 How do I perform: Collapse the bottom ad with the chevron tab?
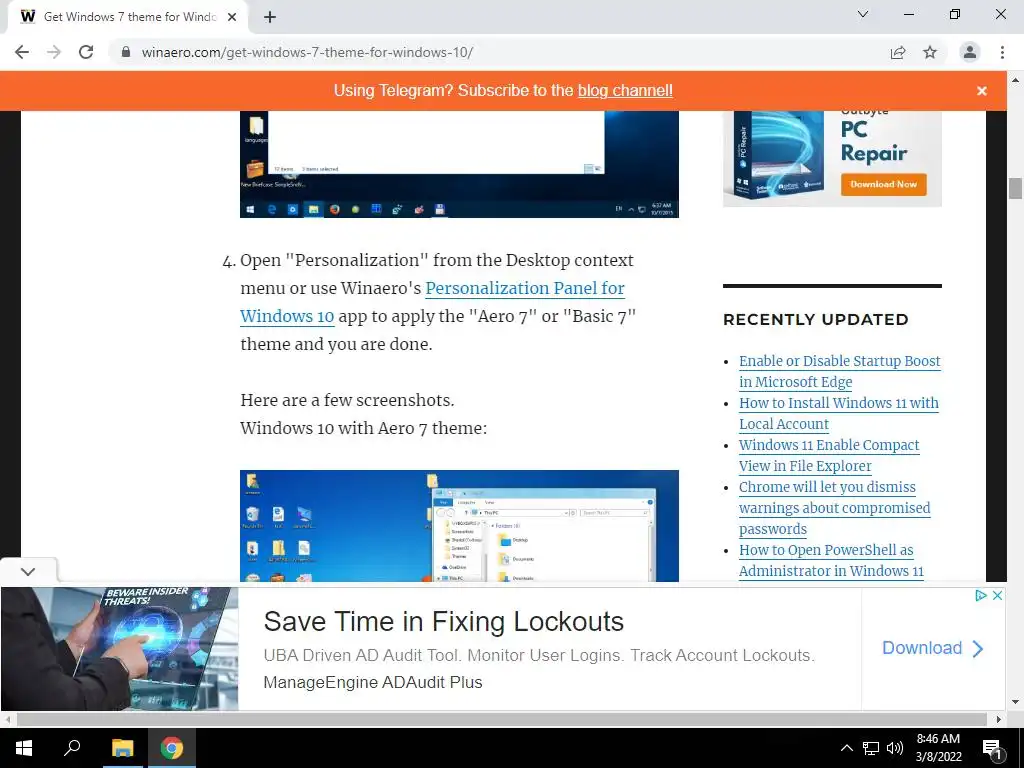(x=28, y=571)
